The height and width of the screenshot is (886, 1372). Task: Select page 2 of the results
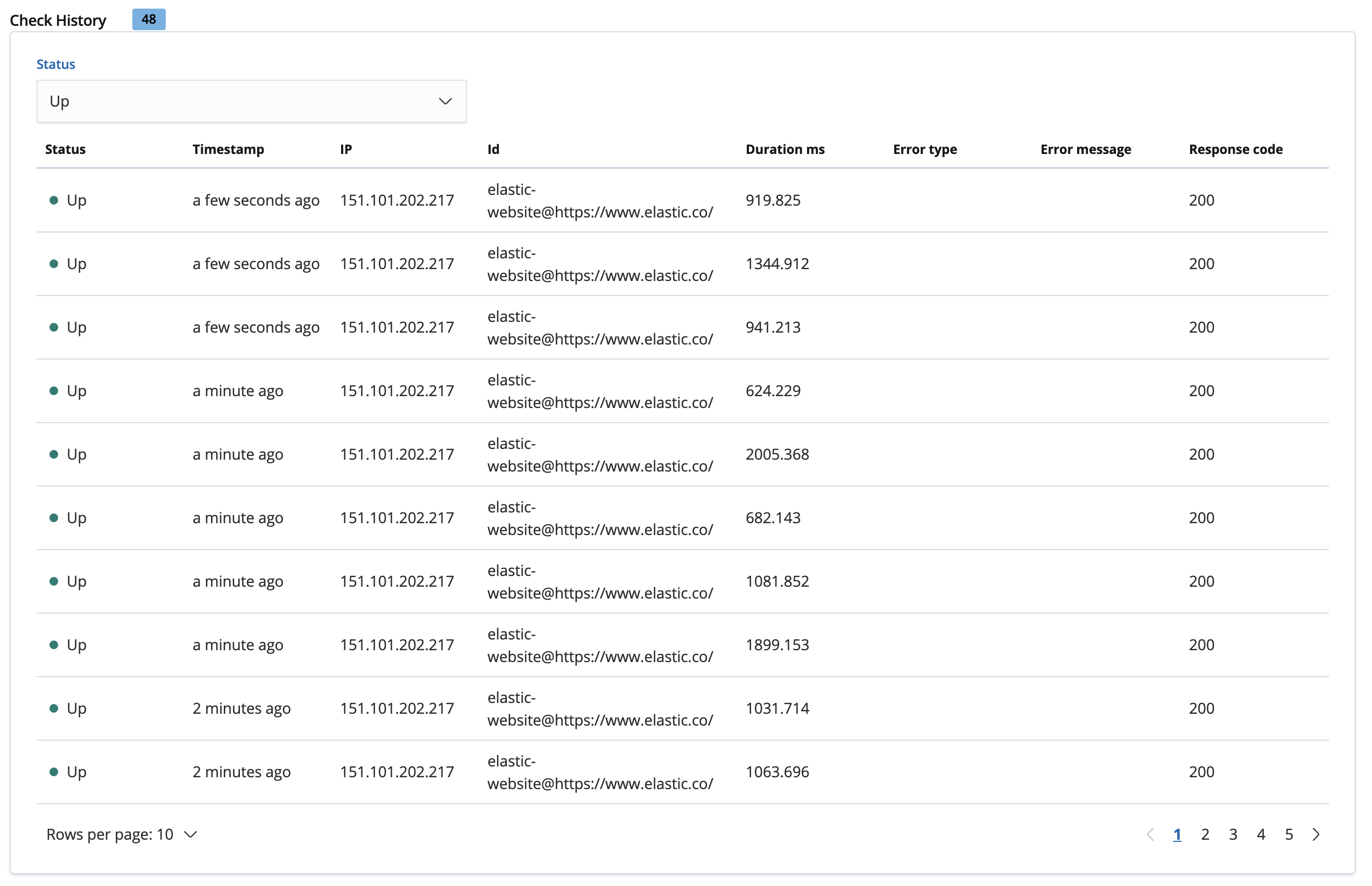tap(1205, 834)
